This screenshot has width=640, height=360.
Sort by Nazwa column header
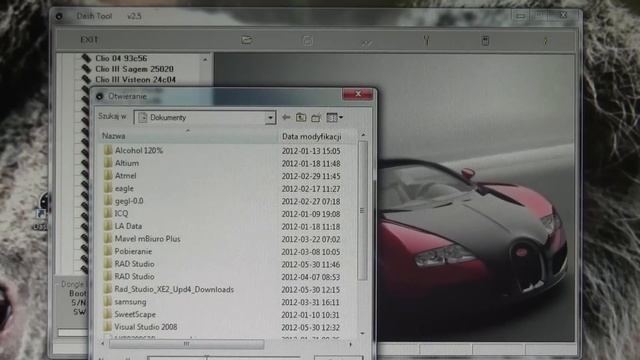(x=188, y=136)
